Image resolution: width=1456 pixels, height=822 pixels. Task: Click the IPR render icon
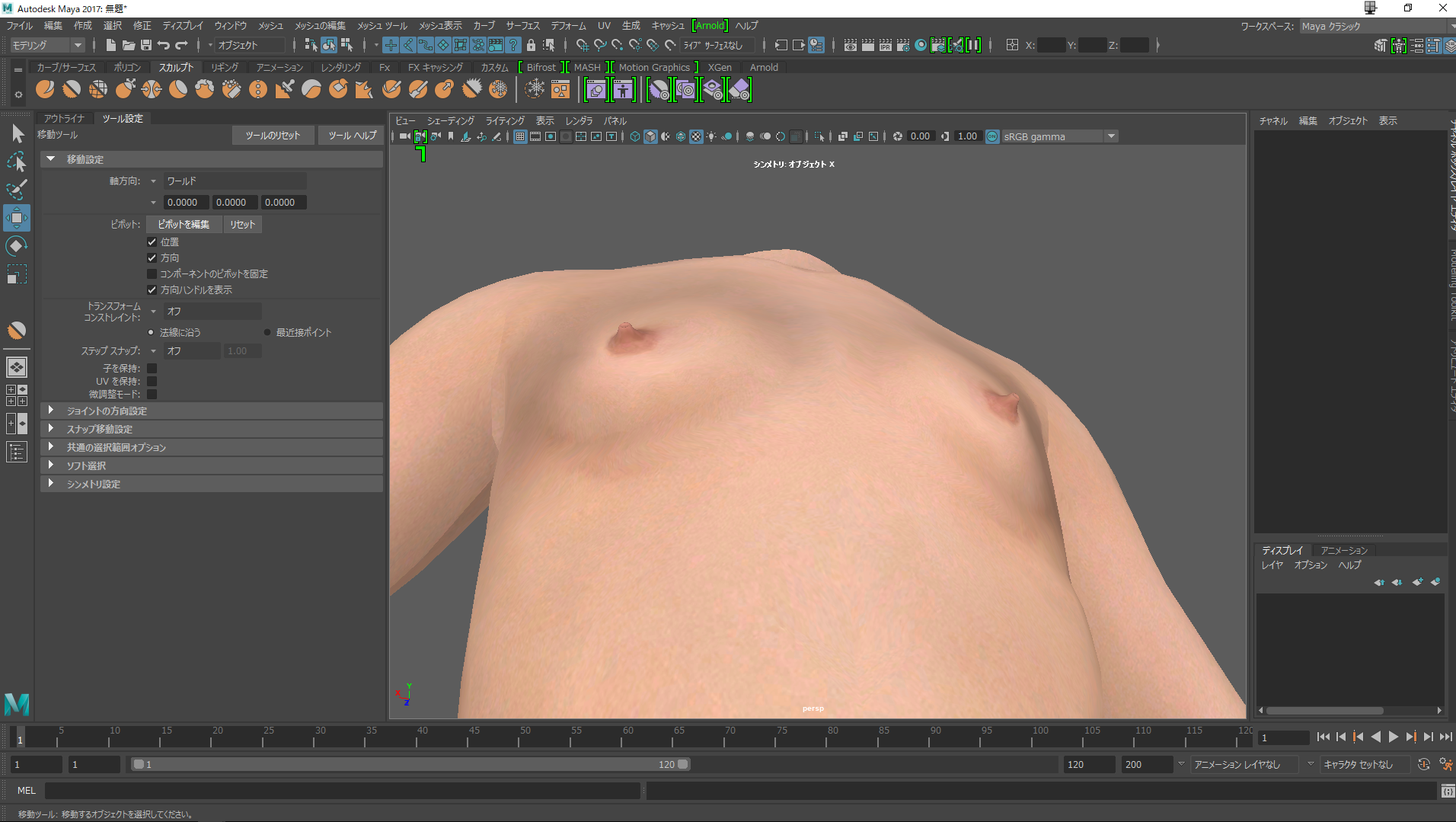point(886,45)
